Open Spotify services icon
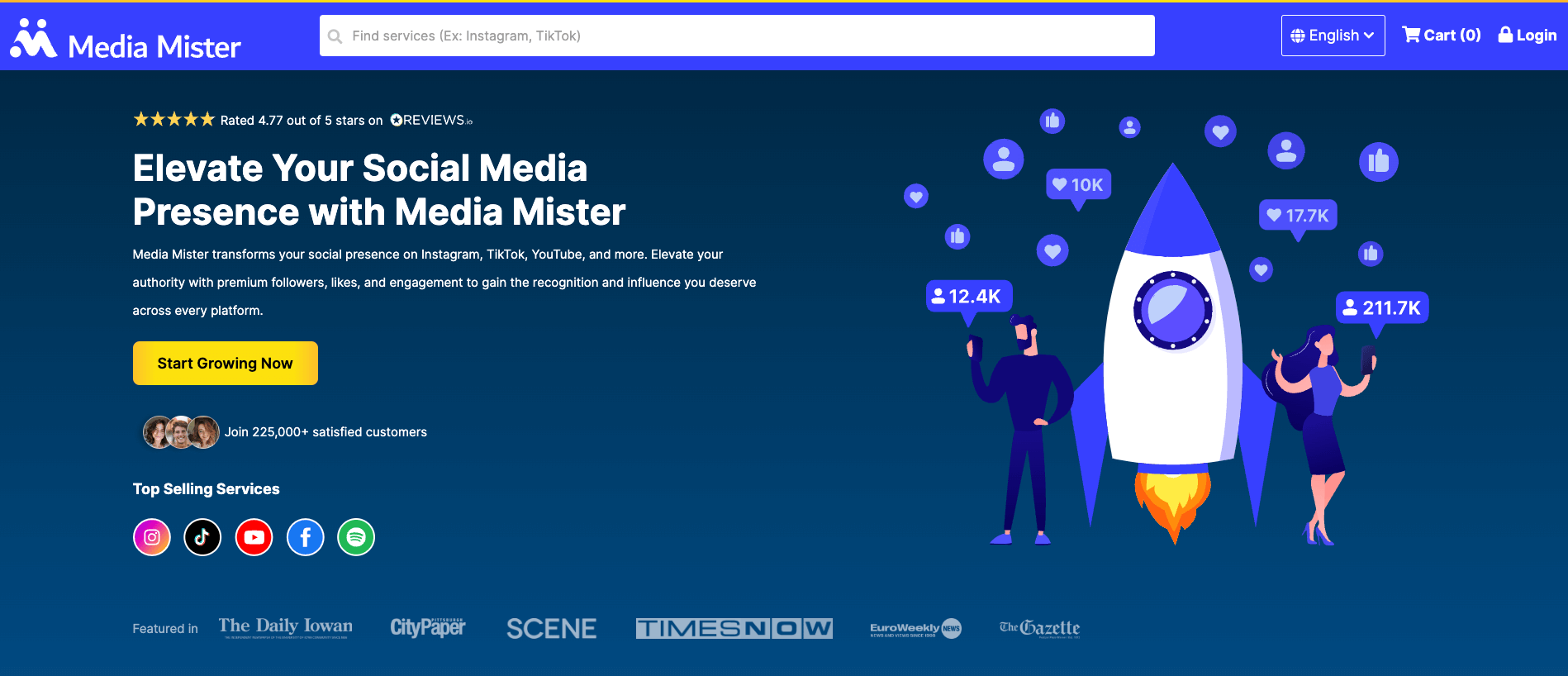The height and width of the screenshot is (676, 1568). (x=356, y=537)
